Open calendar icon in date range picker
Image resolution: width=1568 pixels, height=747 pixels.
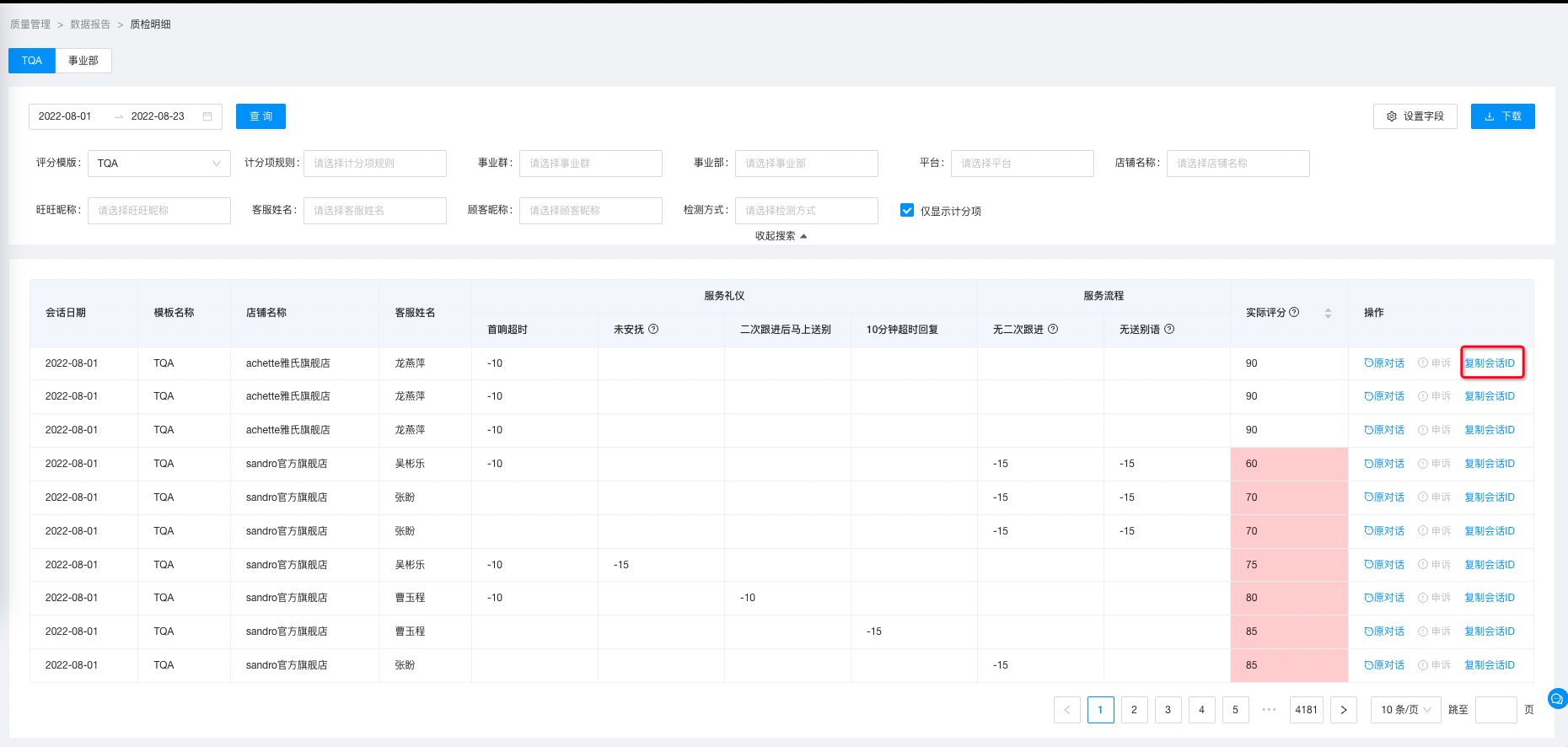tap(207, 116)
